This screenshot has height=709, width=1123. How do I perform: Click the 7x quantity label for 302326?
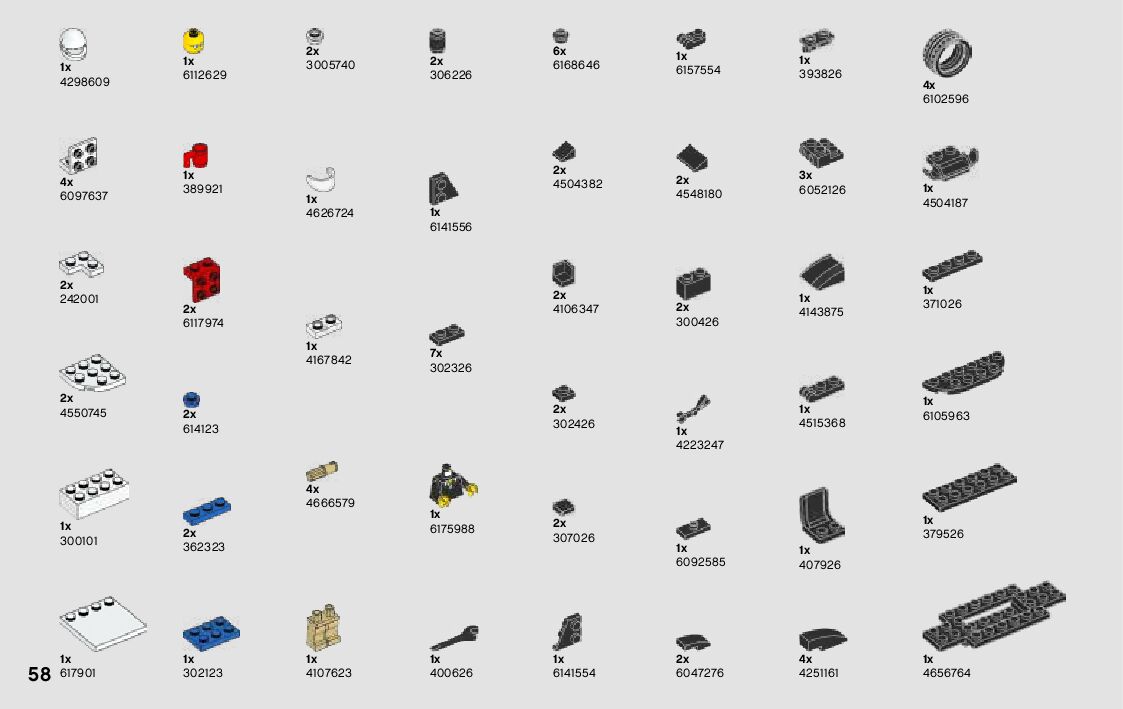coord(435,354)
